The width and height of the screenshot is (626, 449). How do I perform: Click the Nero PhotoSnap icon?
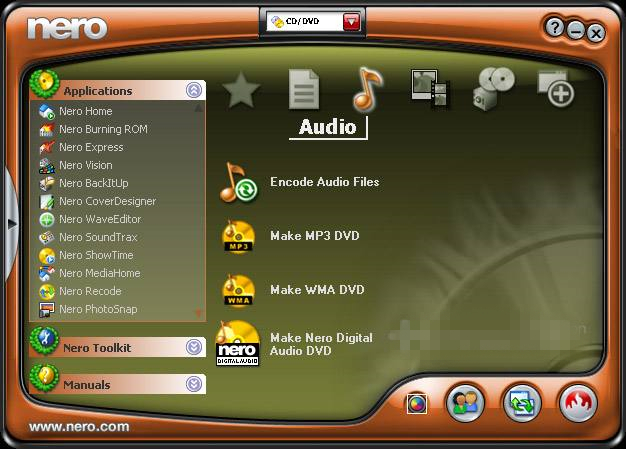pyautogui.click(x=47, y=310)
